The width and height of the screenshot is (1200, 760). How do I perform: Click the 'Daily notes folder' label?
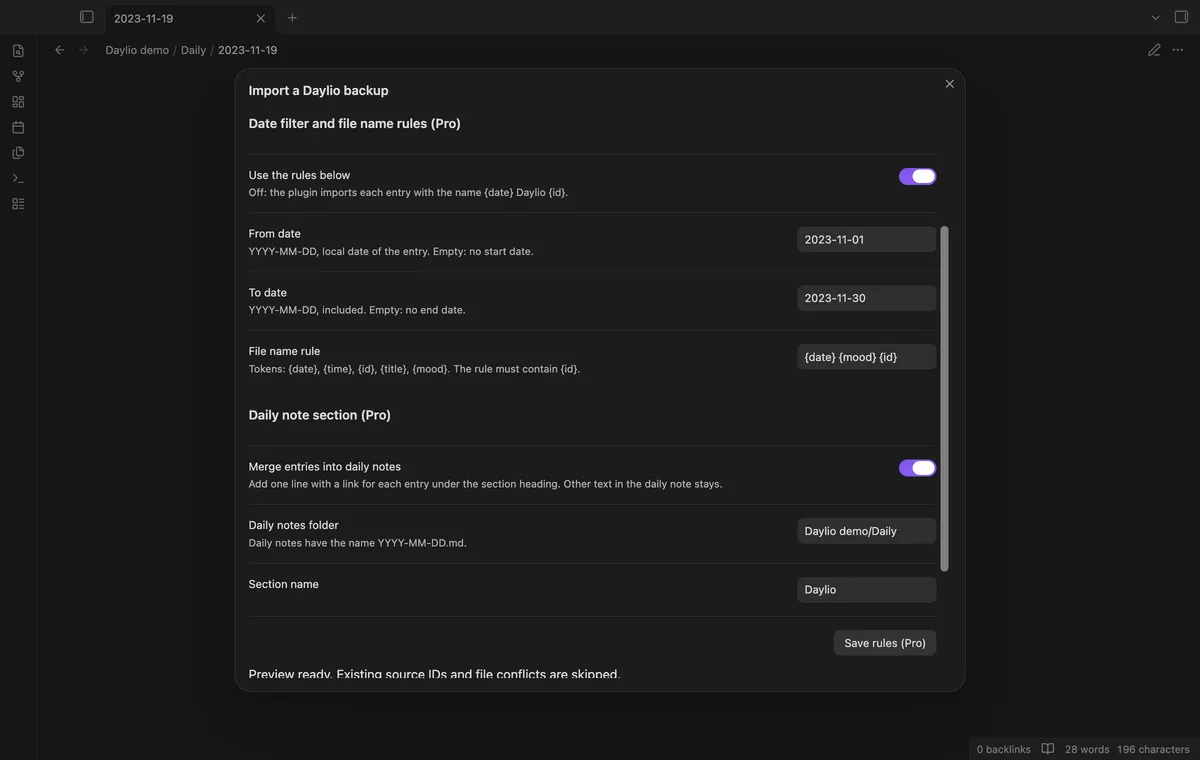pos(293,525)
